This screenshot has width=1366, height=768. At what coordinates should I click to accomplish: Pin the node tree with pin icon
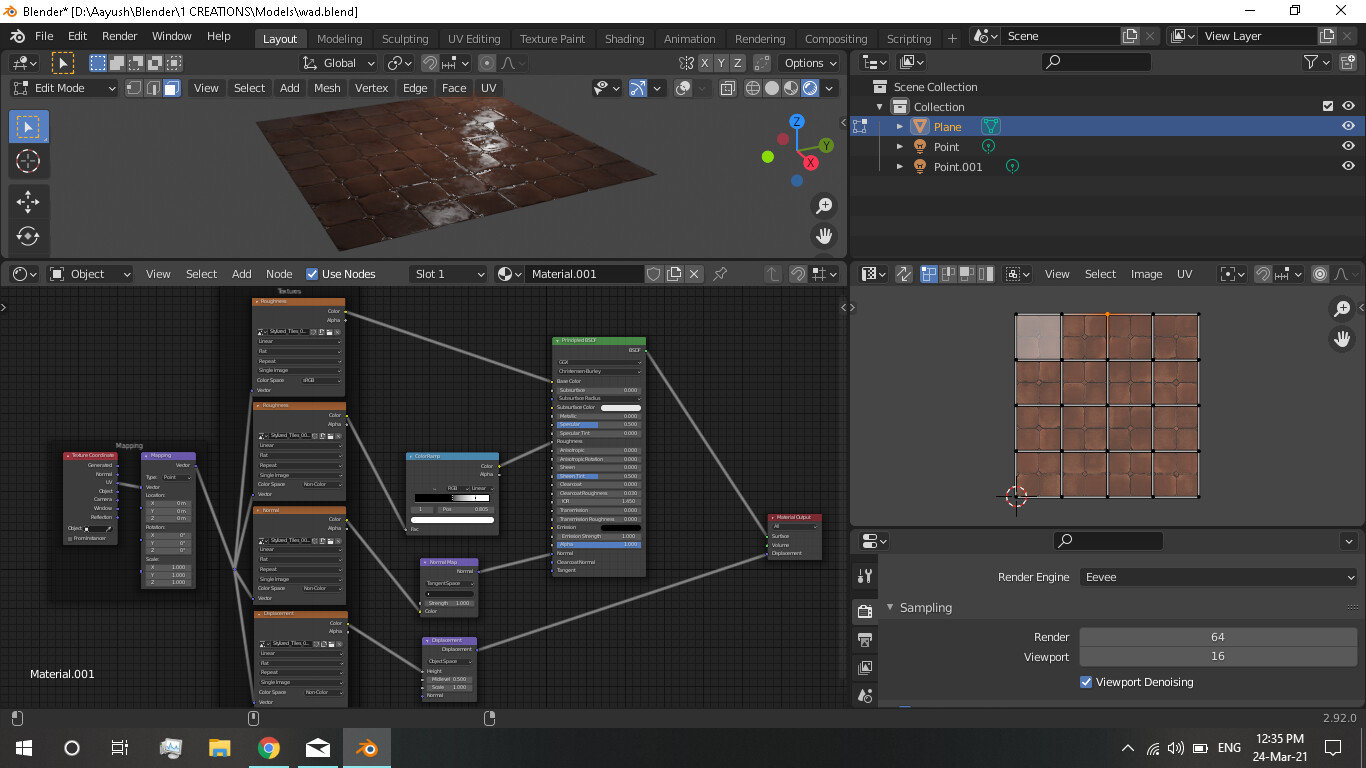[720, 274]
